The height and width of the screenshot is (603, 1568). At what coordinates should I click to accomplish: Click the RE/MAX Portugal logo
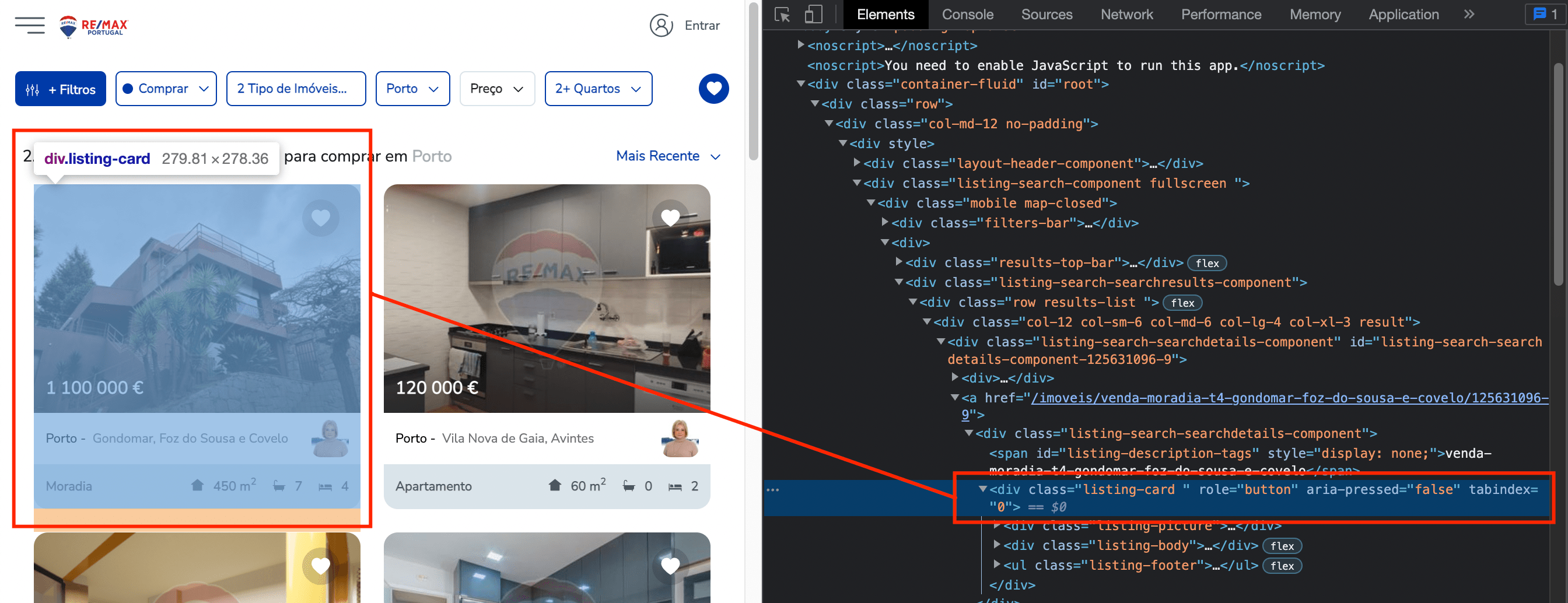94,26
